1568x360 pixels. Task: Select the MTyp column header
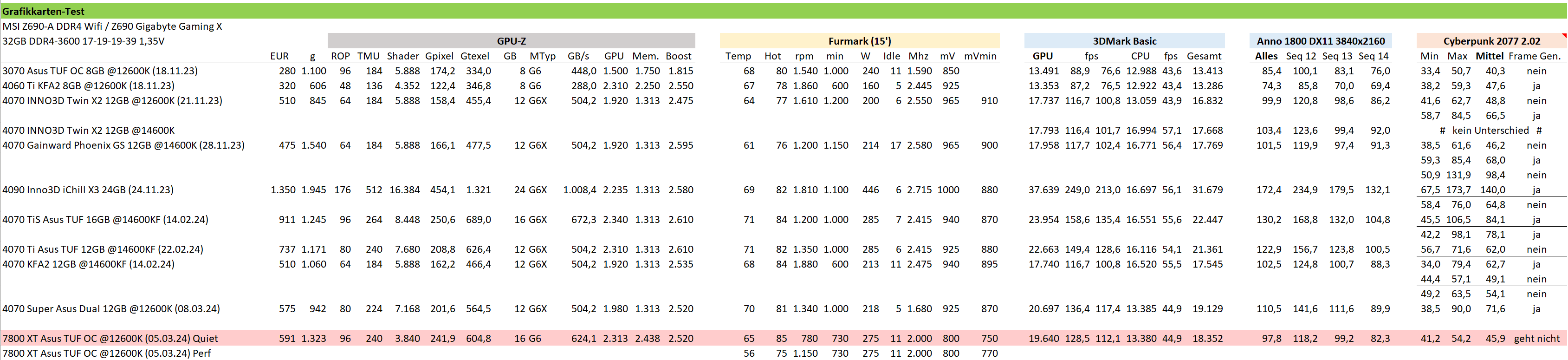(542, 56)
